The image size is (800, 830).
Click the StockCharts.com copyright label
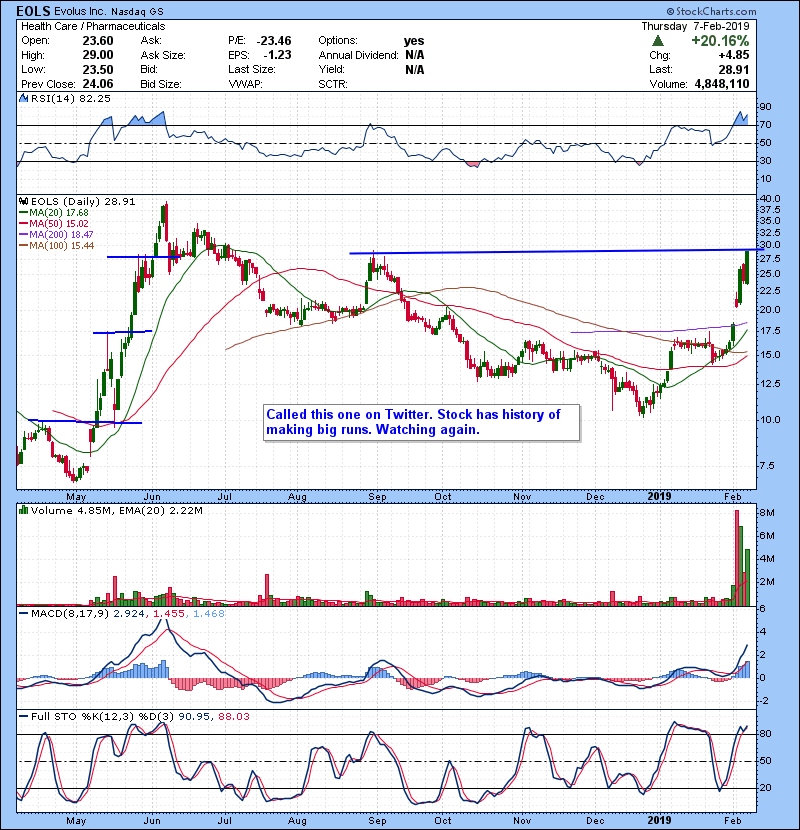coord(711,11)
